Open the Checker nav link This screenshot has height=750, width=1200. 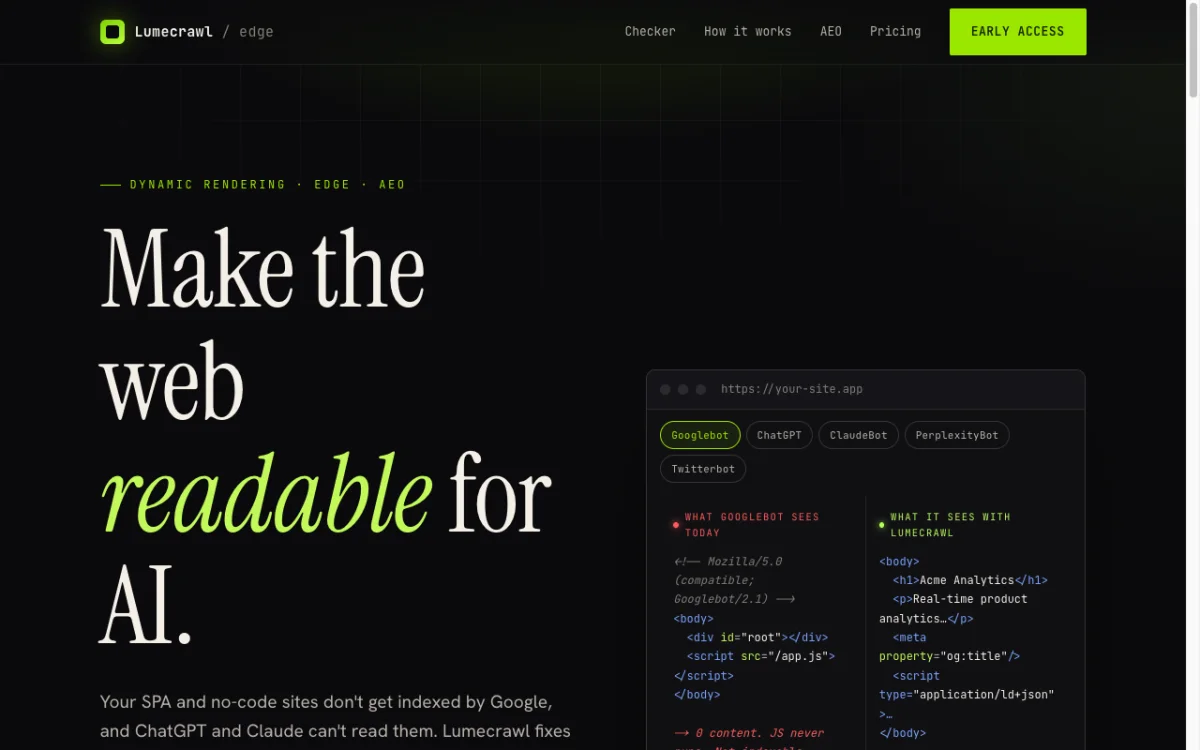[650, 32]
